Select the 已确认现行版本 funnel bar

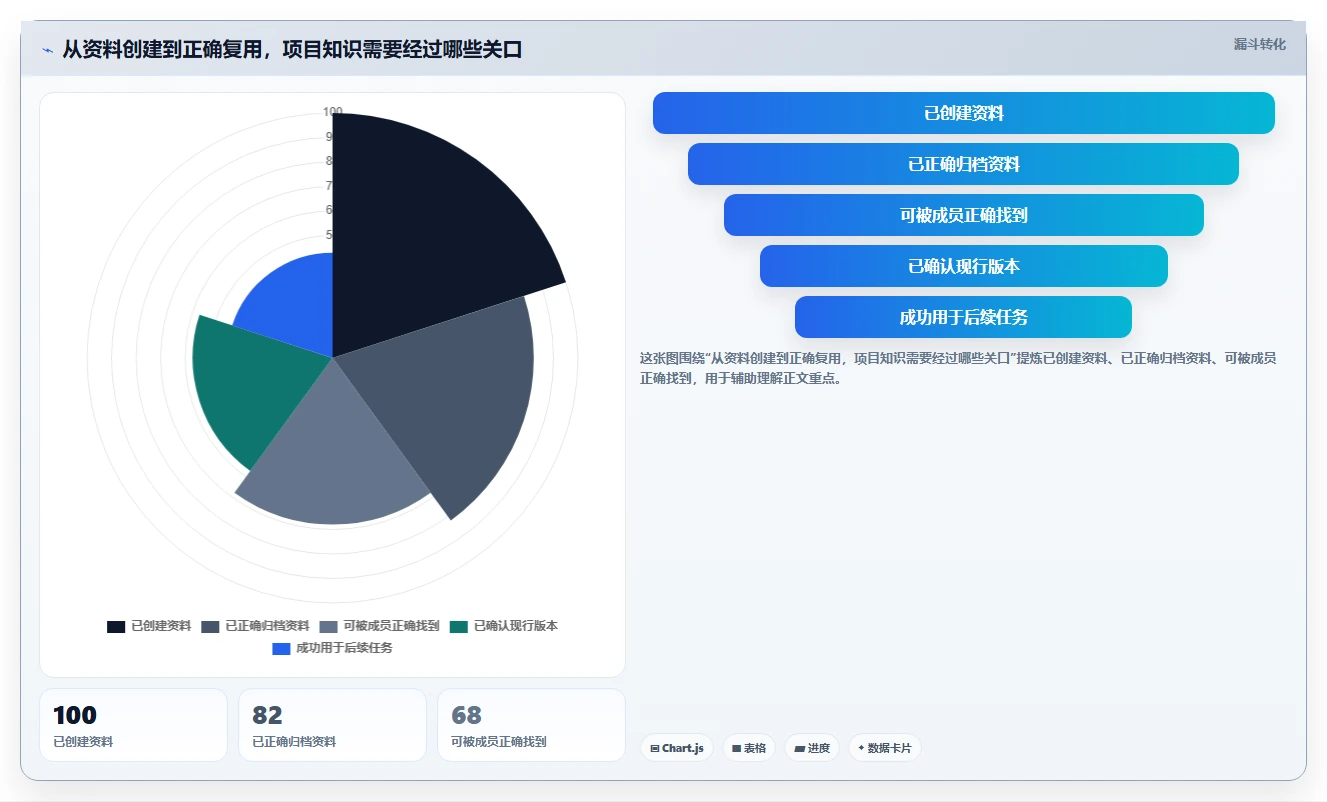pyautogui.click(x=964, y=266)
